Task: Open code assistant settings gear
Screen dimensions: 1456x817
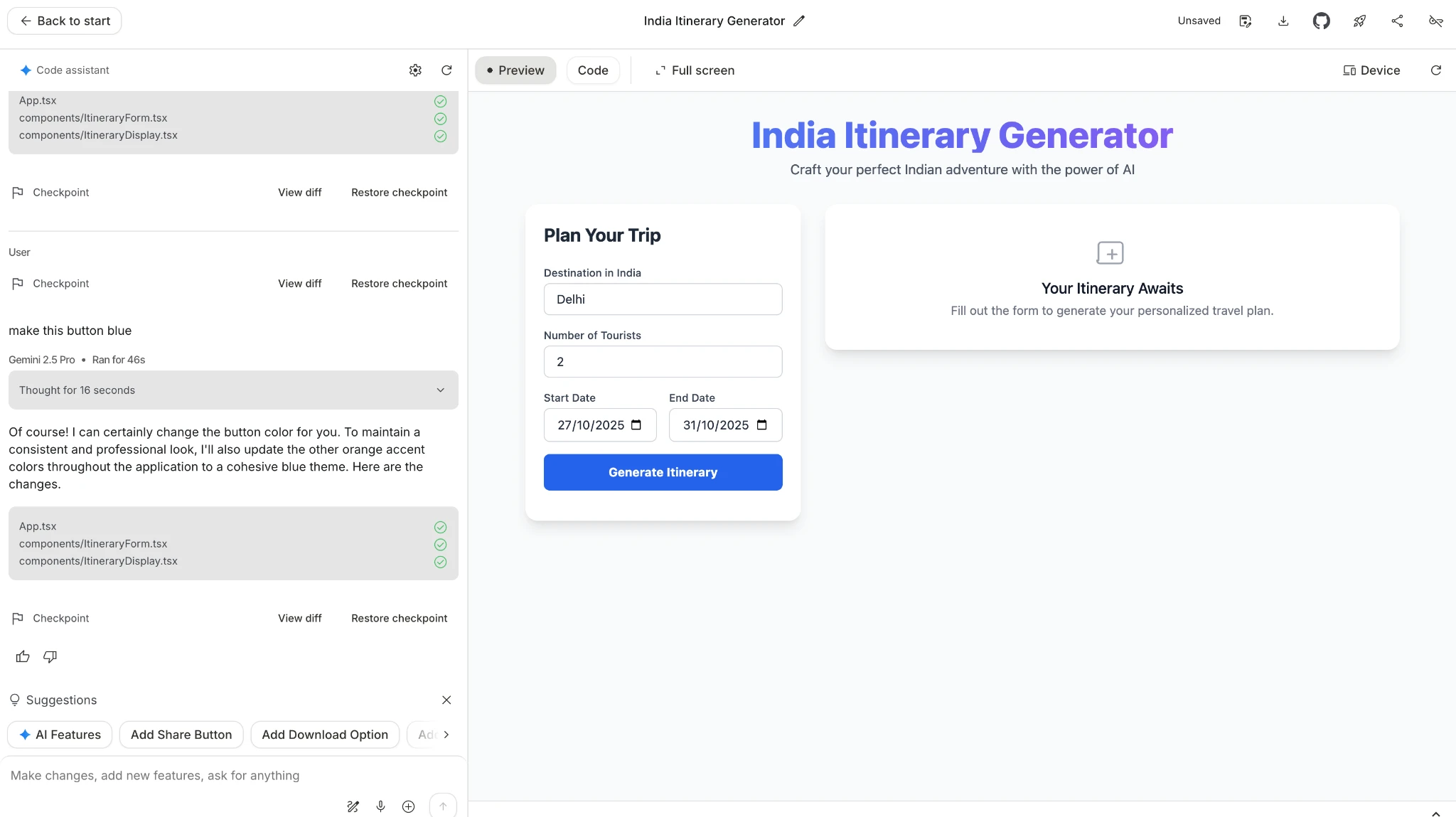Action: [x=415, y=70]
